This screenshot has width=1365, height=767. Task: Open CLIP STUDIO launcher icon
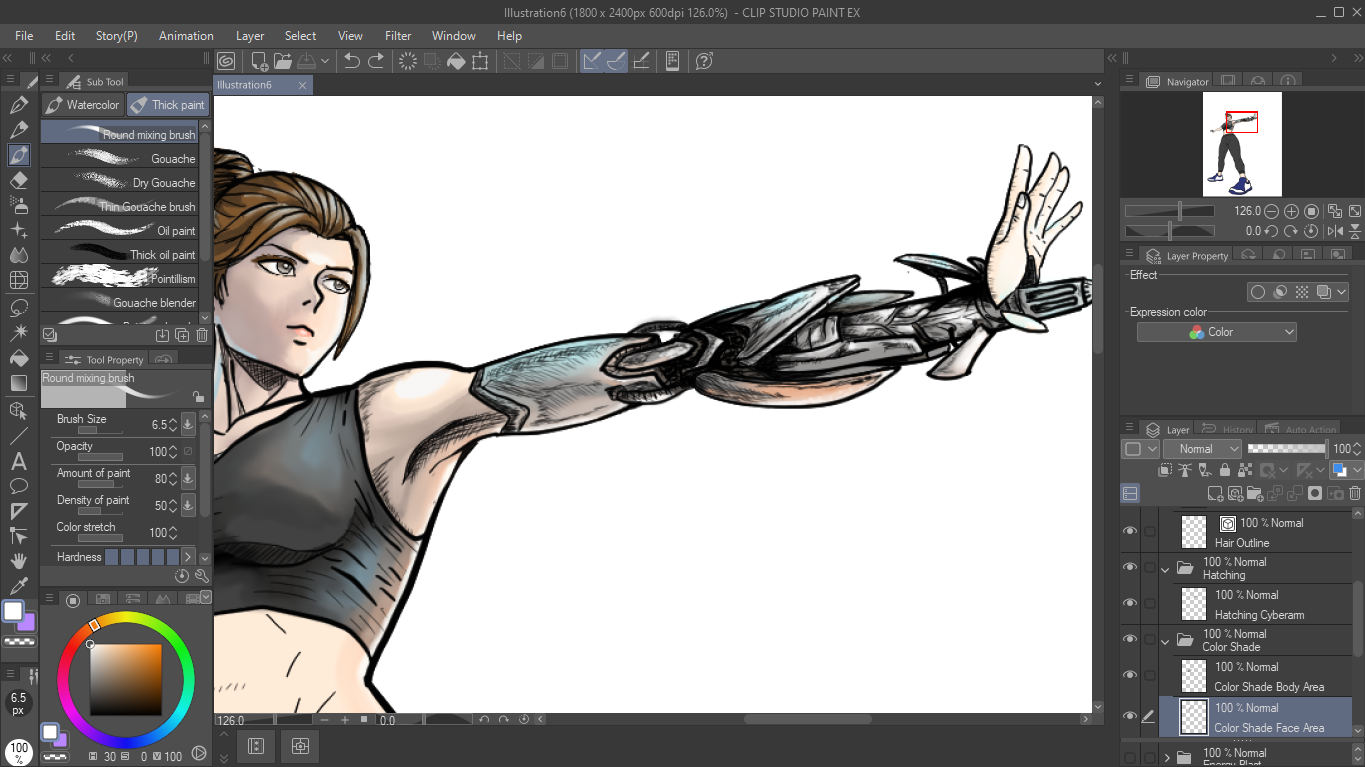coord(226,61)
